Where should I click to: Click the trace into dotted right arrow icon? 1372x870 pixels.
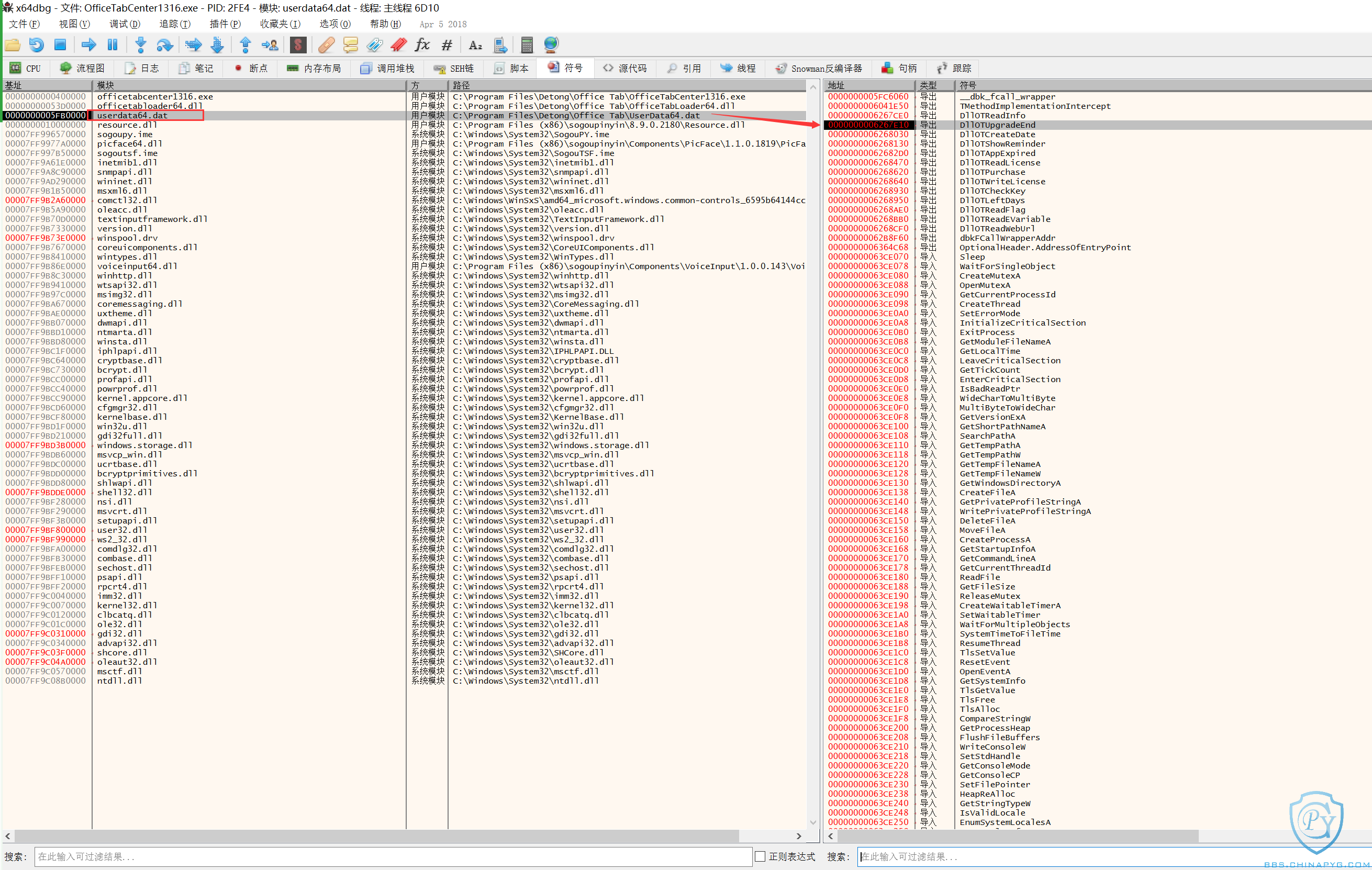click(194, 45)
